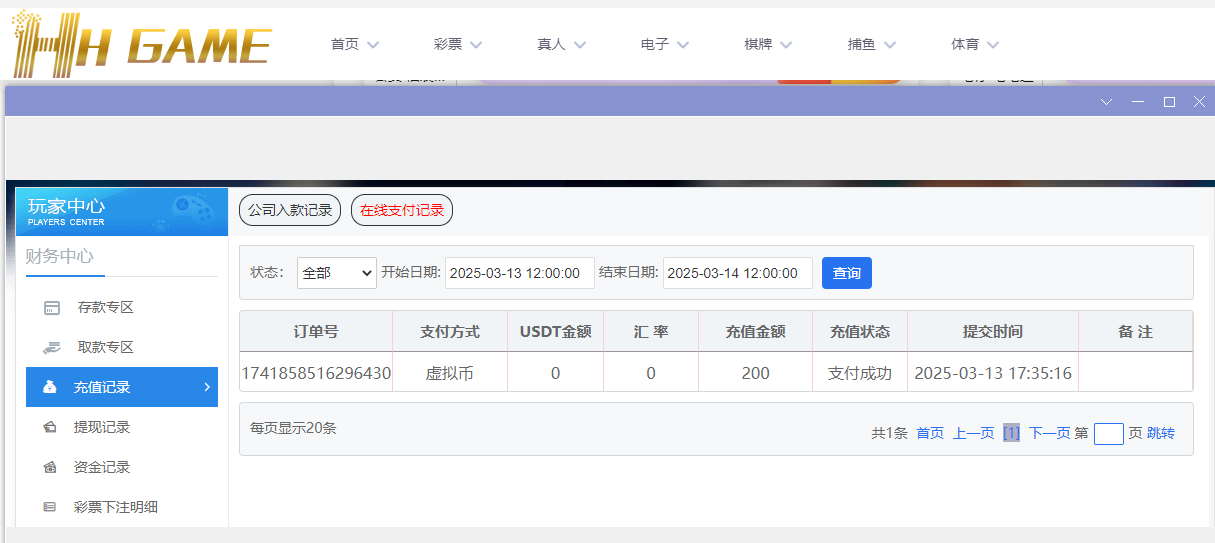Click the USDT金额 column header
Image resolution: width=1215 pixels, height=543 pixels.
click(x=556, y=331)
